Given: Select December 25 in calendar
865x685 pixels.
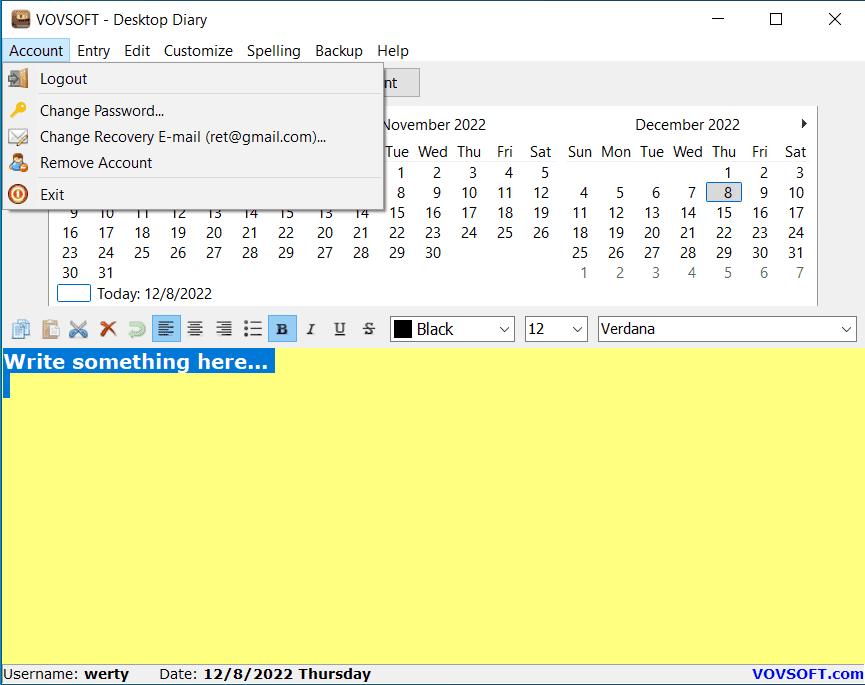Looking at the screenshot, I should (580, 253).
